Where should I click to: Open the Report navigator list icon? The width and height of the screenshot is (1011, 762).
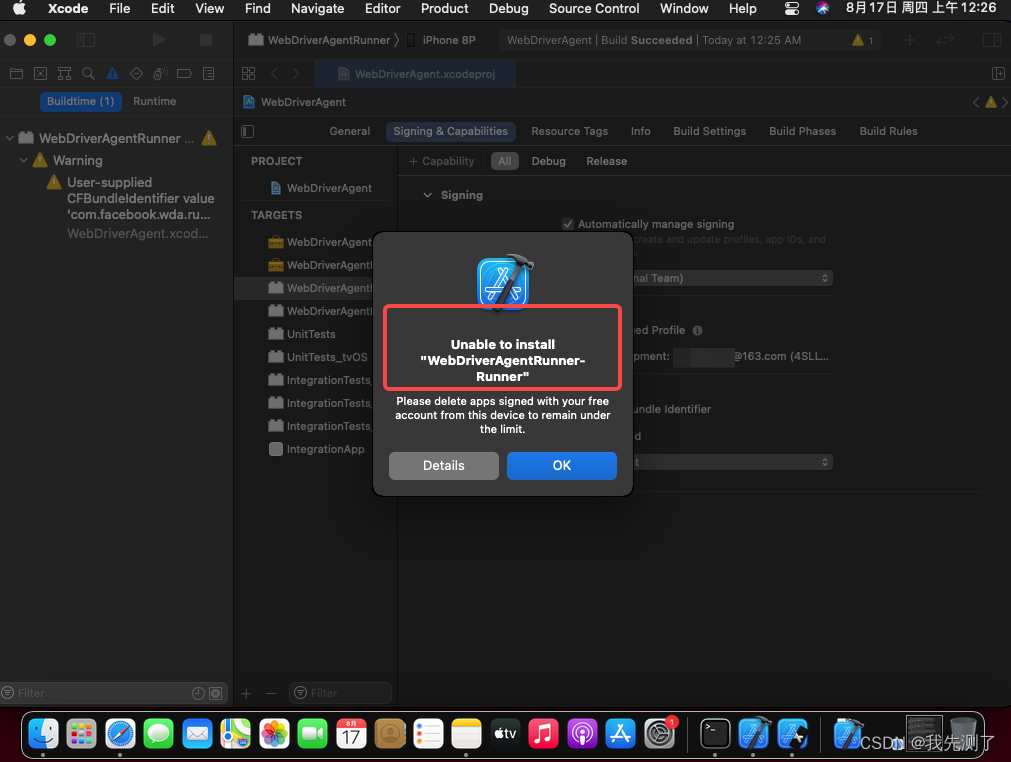coord(208,73)
